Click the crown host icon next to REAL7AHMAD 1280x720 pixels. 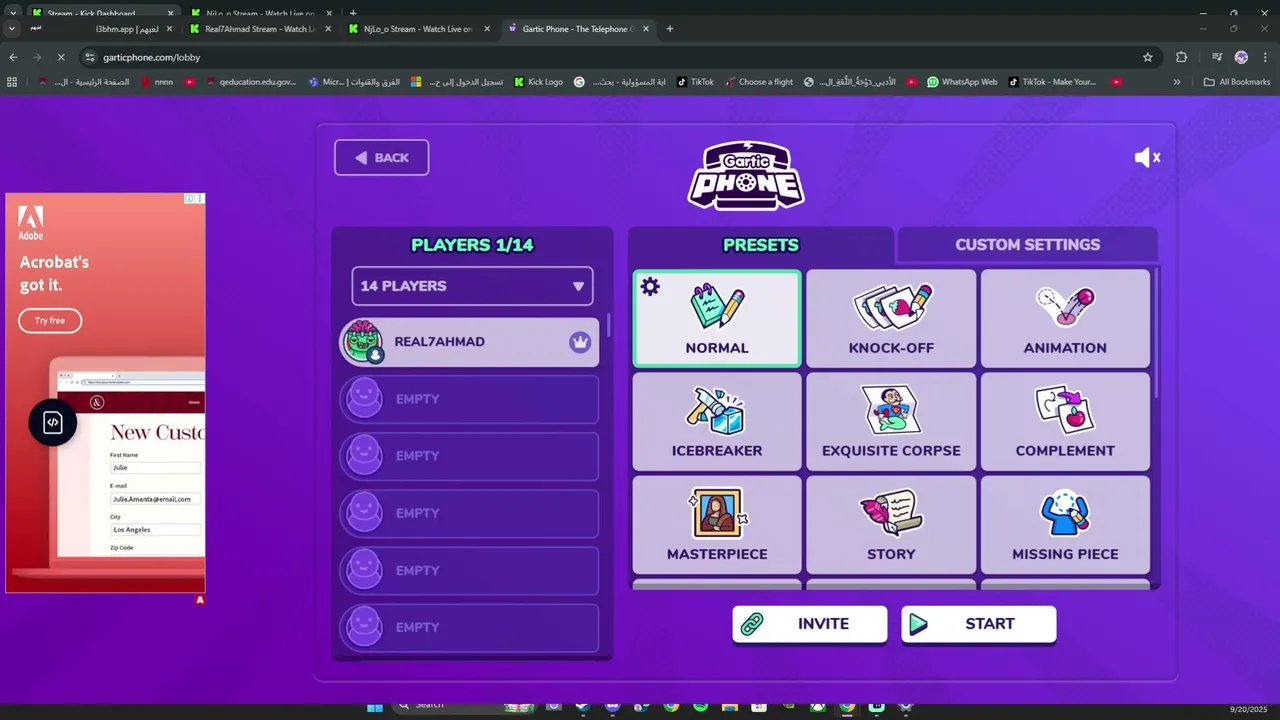(x=580, y=342)
